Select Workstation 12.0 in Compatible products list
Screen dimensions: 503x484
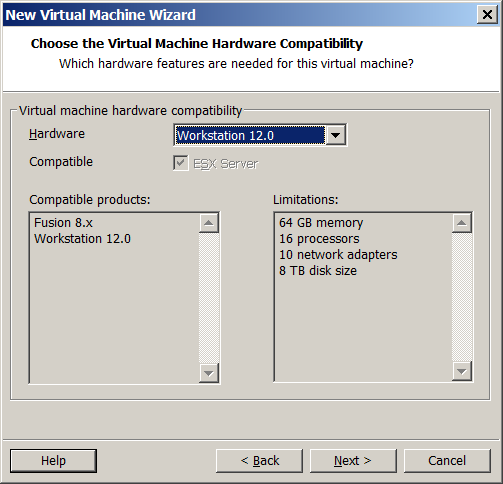pyautogui.click(x=82, y=239)
